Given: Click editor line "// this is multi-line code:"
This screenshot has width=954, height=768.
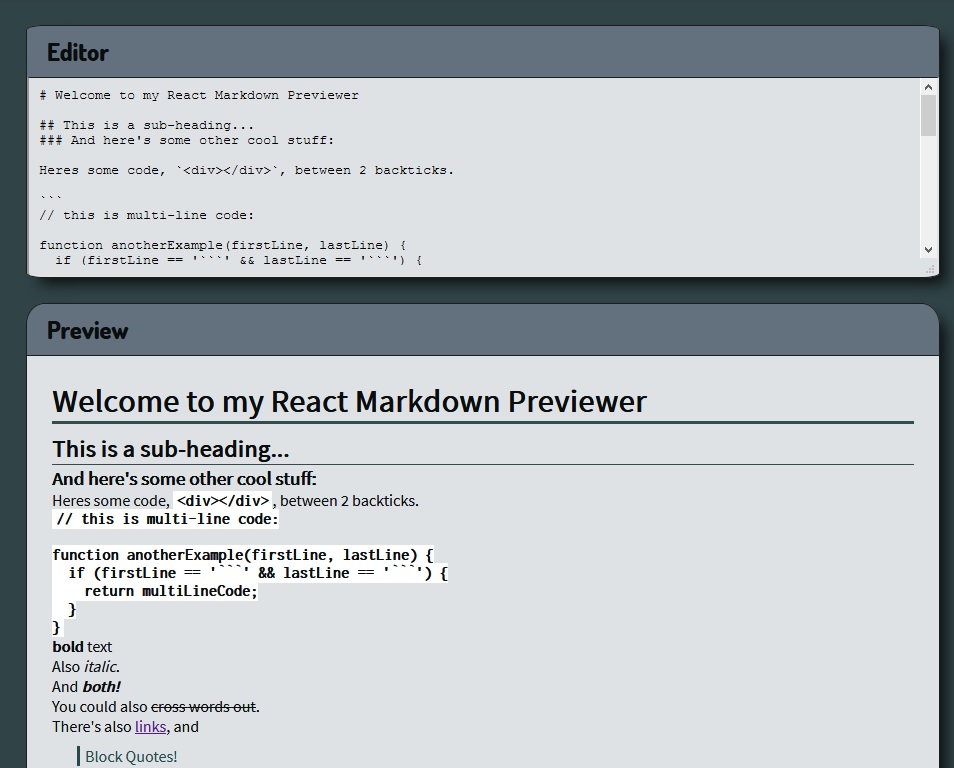Looking at the screenshot, I should [147, 215].
